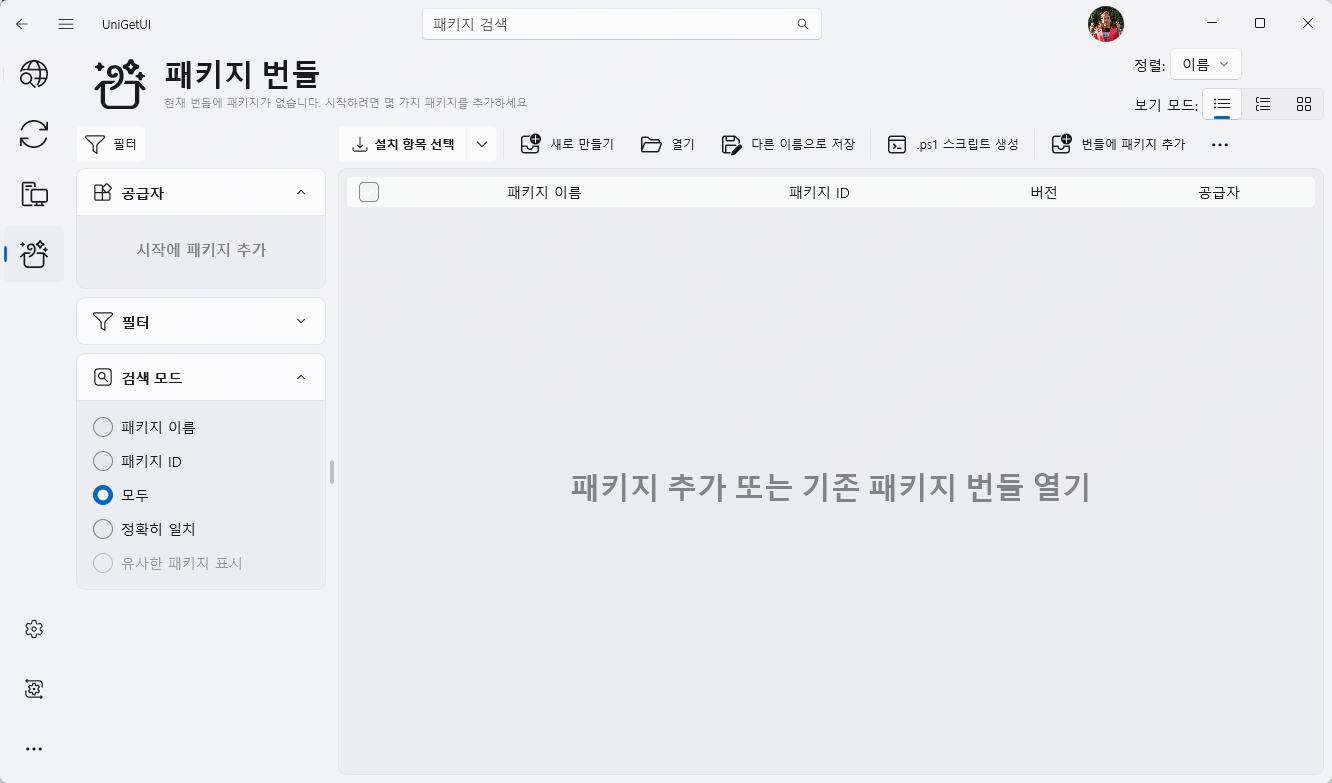Viewport: 1332px width, 783px height.
Task: Sort by the 버전 column header
Action: pyautogui.click(x=1043, y=192)
